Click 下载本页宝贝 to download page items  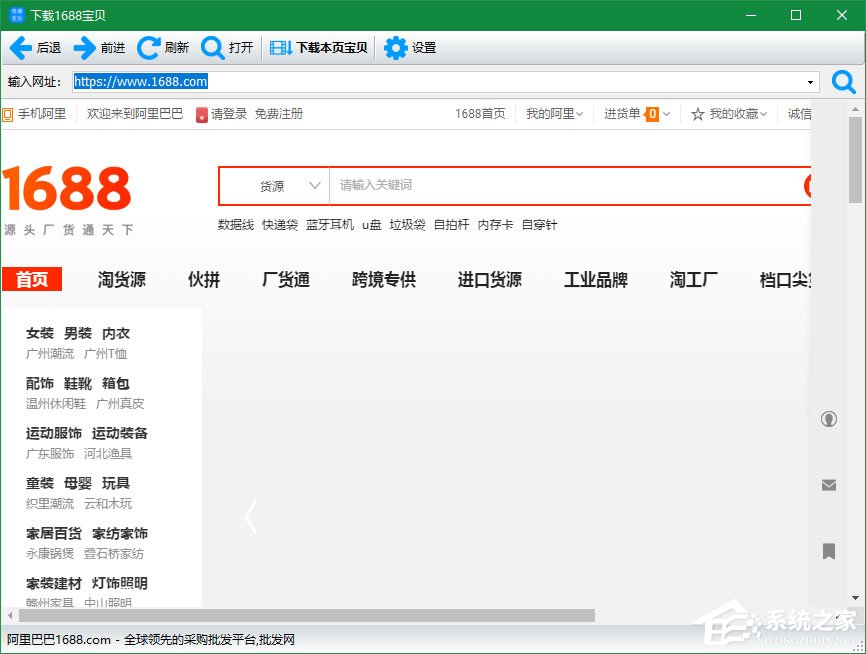[318, 47]
